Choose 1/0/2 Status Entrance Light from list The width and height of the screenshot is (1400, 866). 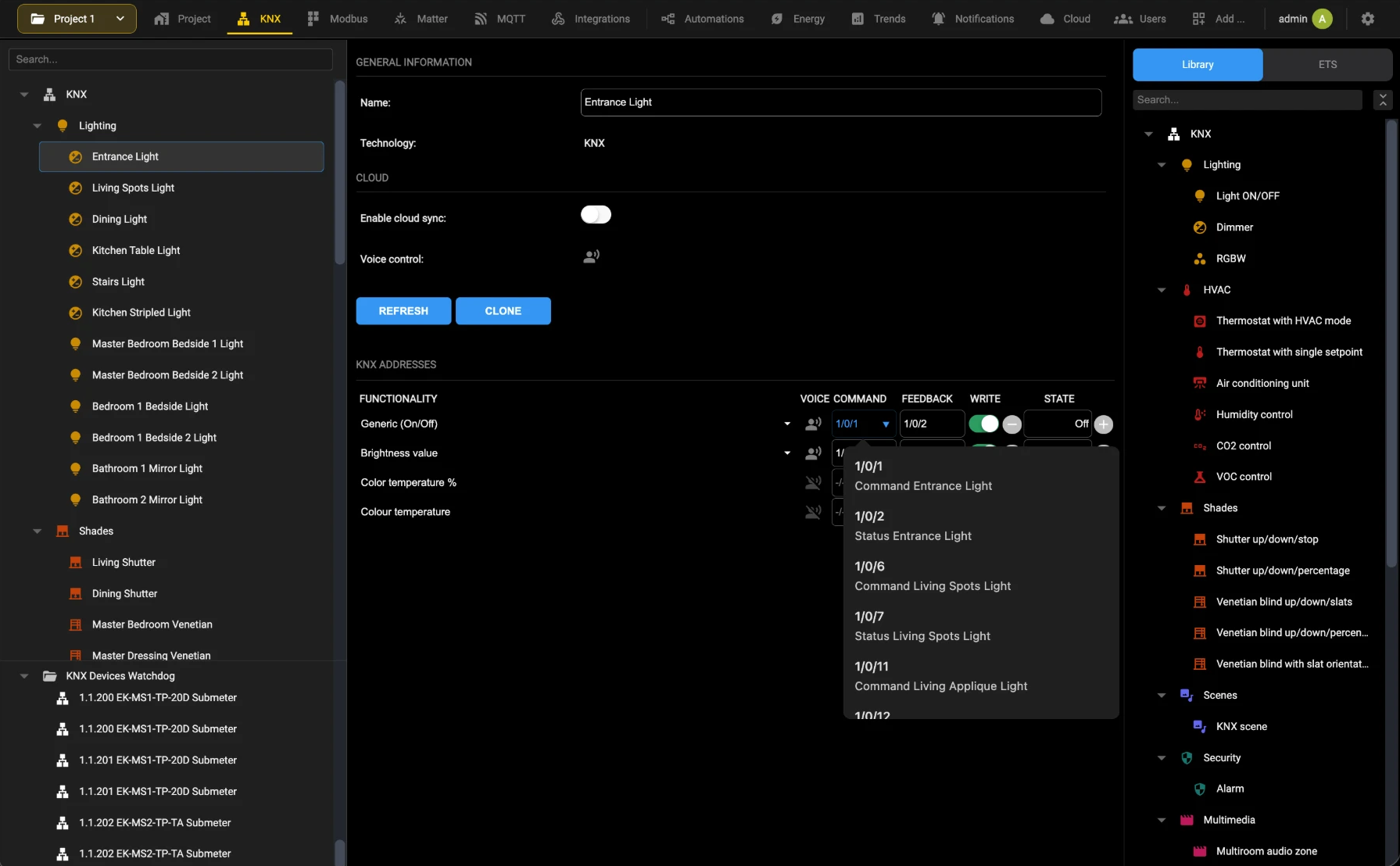tap(981, 526)
